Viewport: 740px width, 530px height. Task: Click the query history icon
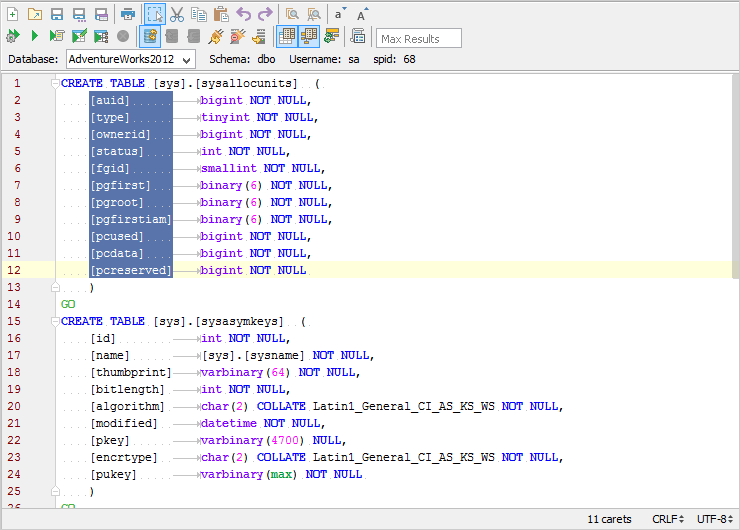point(358,36)
